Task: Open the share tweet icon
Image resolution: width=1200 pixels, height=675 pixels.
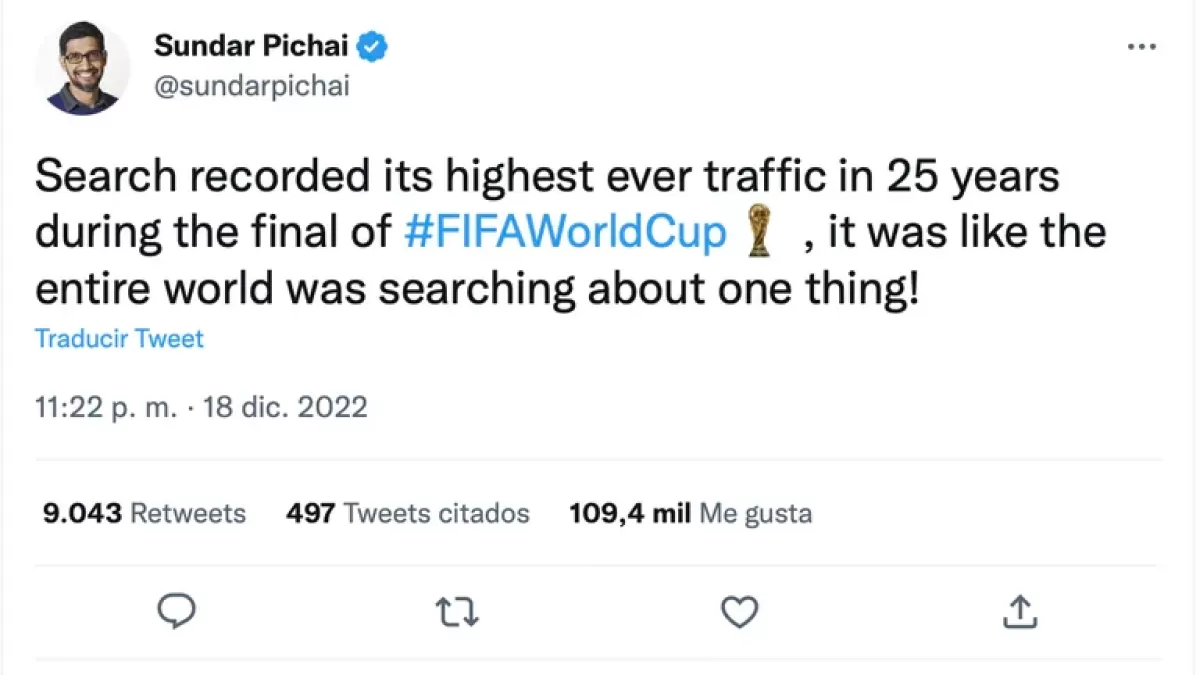Action: [1019, 611]
